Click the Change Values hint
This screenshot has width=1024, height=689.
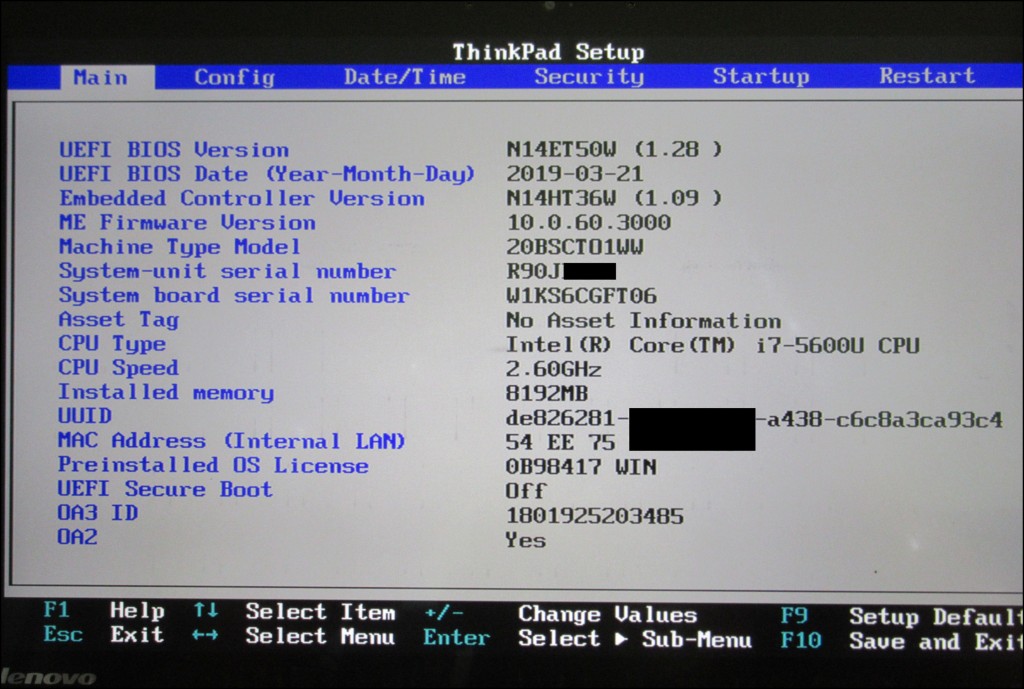(x=607, y=615)
